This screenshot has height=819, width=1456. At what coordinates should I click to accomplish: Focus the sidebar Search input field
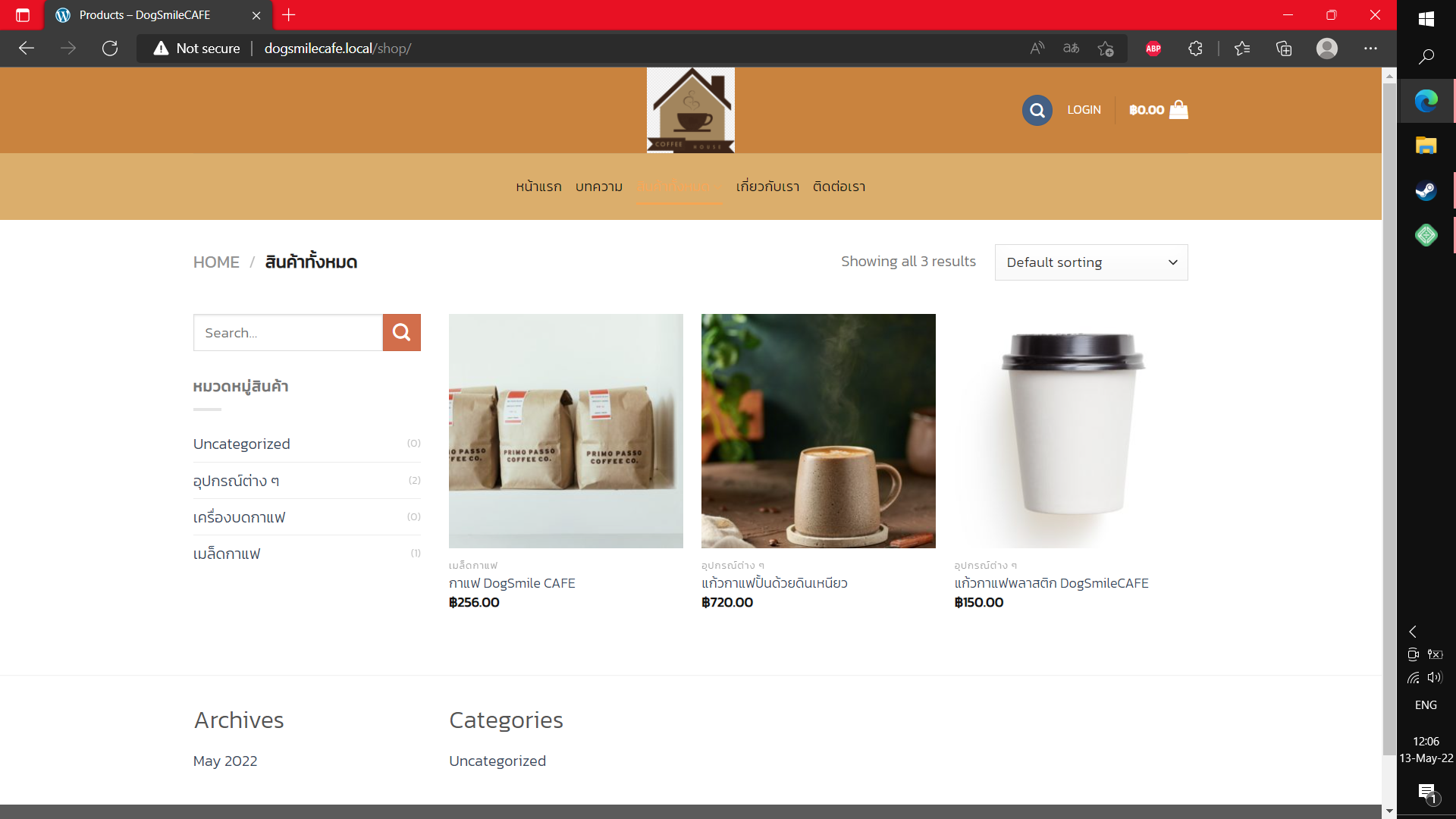click(288, 333)
